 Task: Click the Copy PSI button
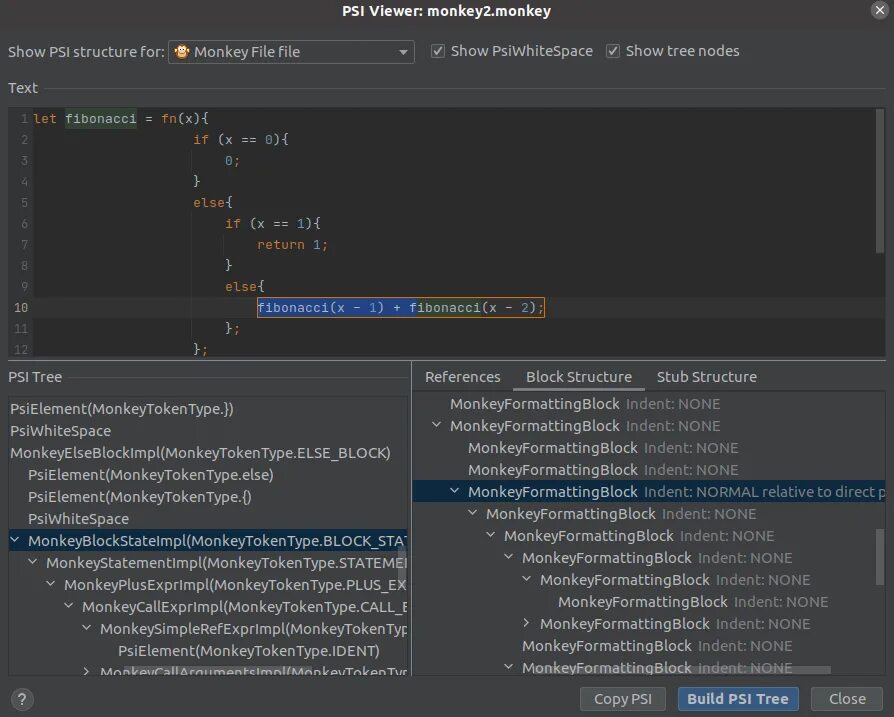click(622, 698)
